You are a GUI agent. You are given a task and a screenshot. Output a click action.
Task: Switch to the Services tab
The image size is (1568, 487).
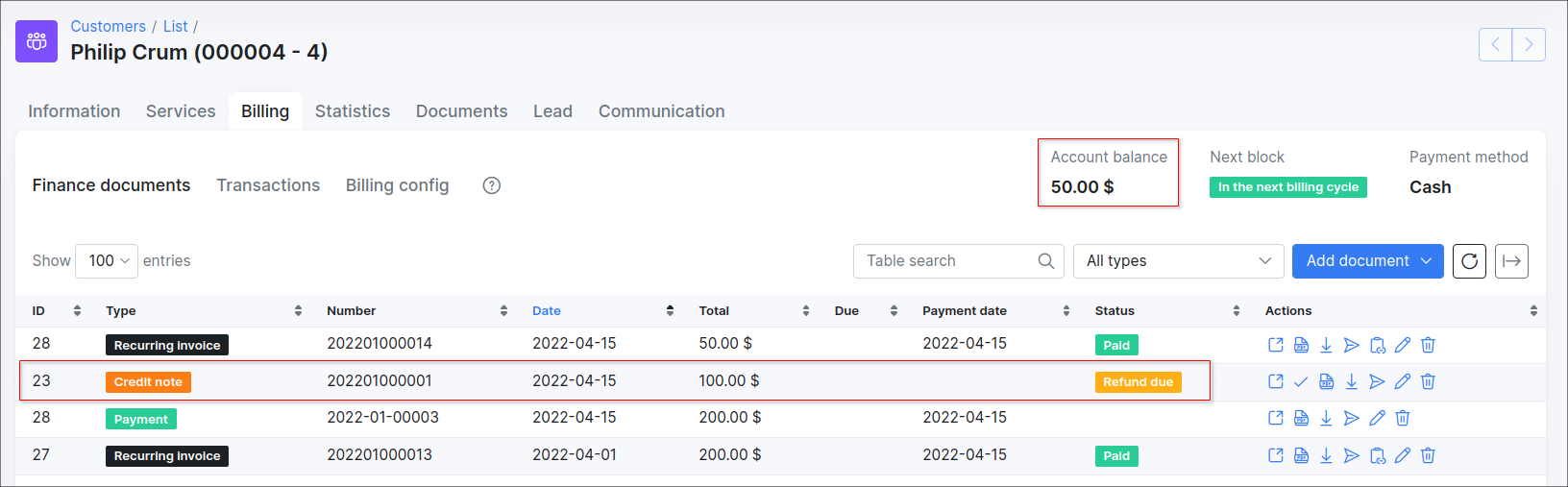click(181, 111)
